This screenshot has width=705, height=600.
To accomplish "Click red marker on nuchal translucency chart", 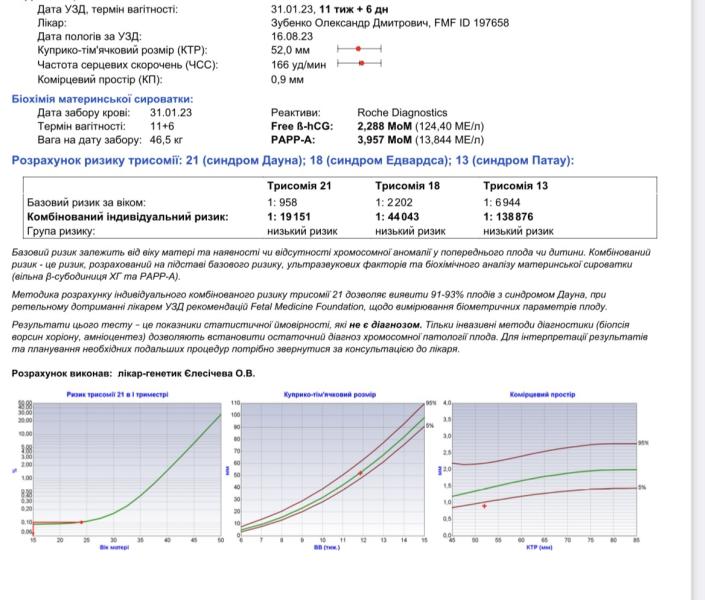I will (484, 506).
